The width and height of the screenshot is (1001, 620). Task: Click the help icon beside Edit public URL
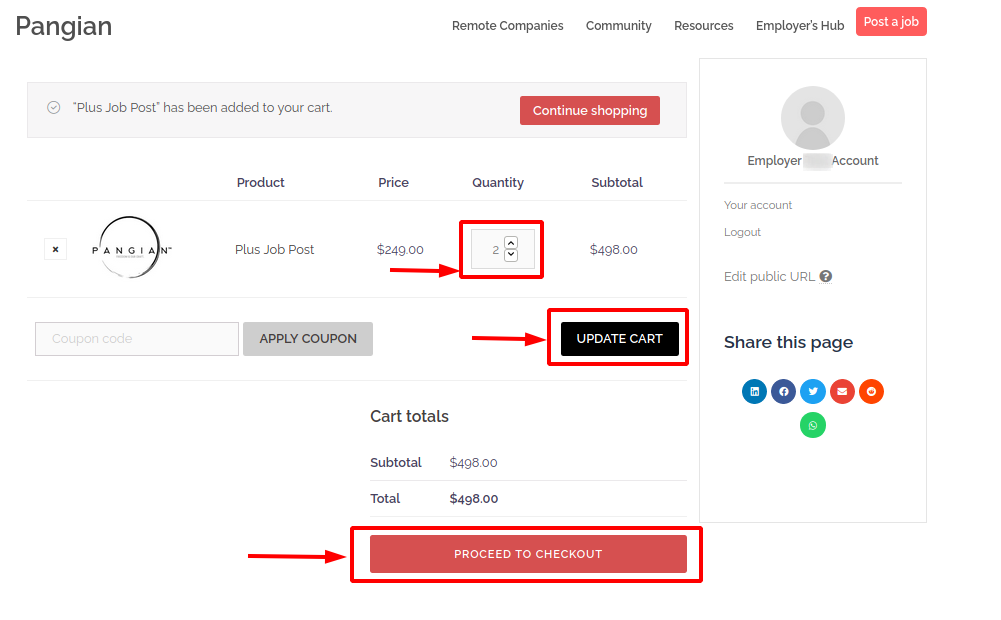click(x=825, y=276)
